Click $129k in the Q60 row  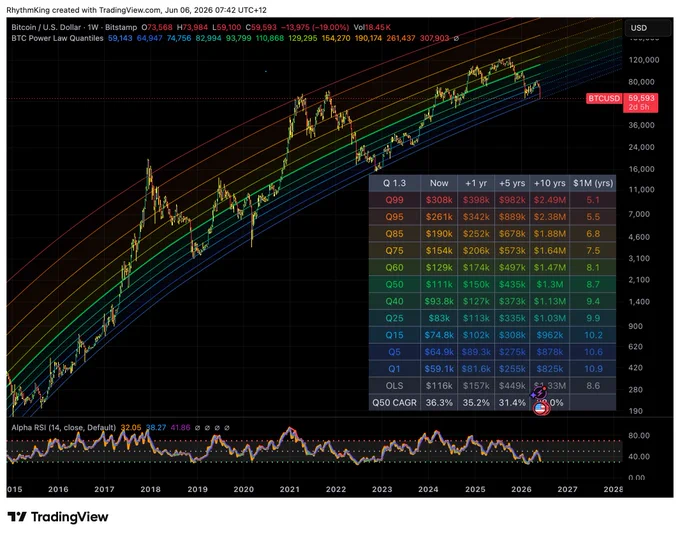439,268
